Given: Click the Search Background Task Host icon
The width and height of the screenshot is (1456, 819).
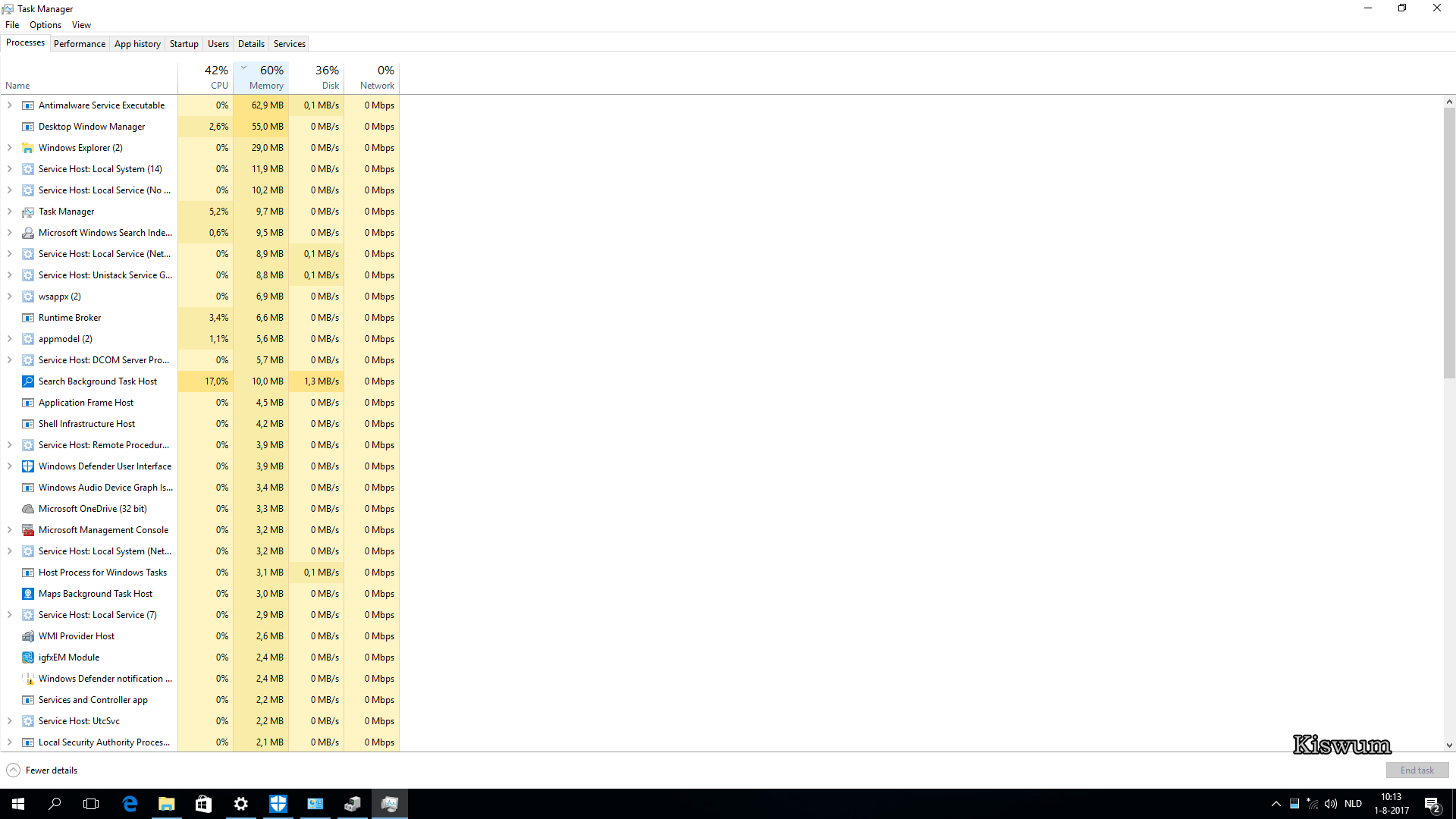Looking at the screenshot, I should tap(28, 381).
